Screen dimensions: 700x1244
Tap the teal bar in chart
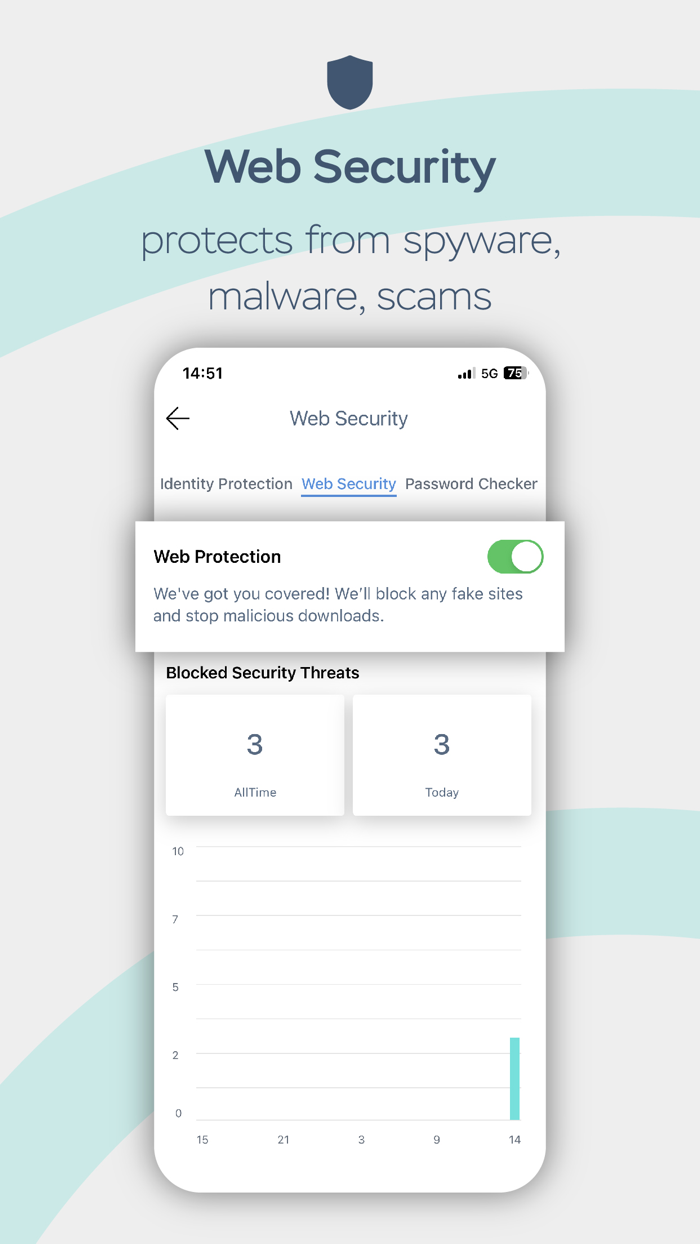(x=515, y=1079)
